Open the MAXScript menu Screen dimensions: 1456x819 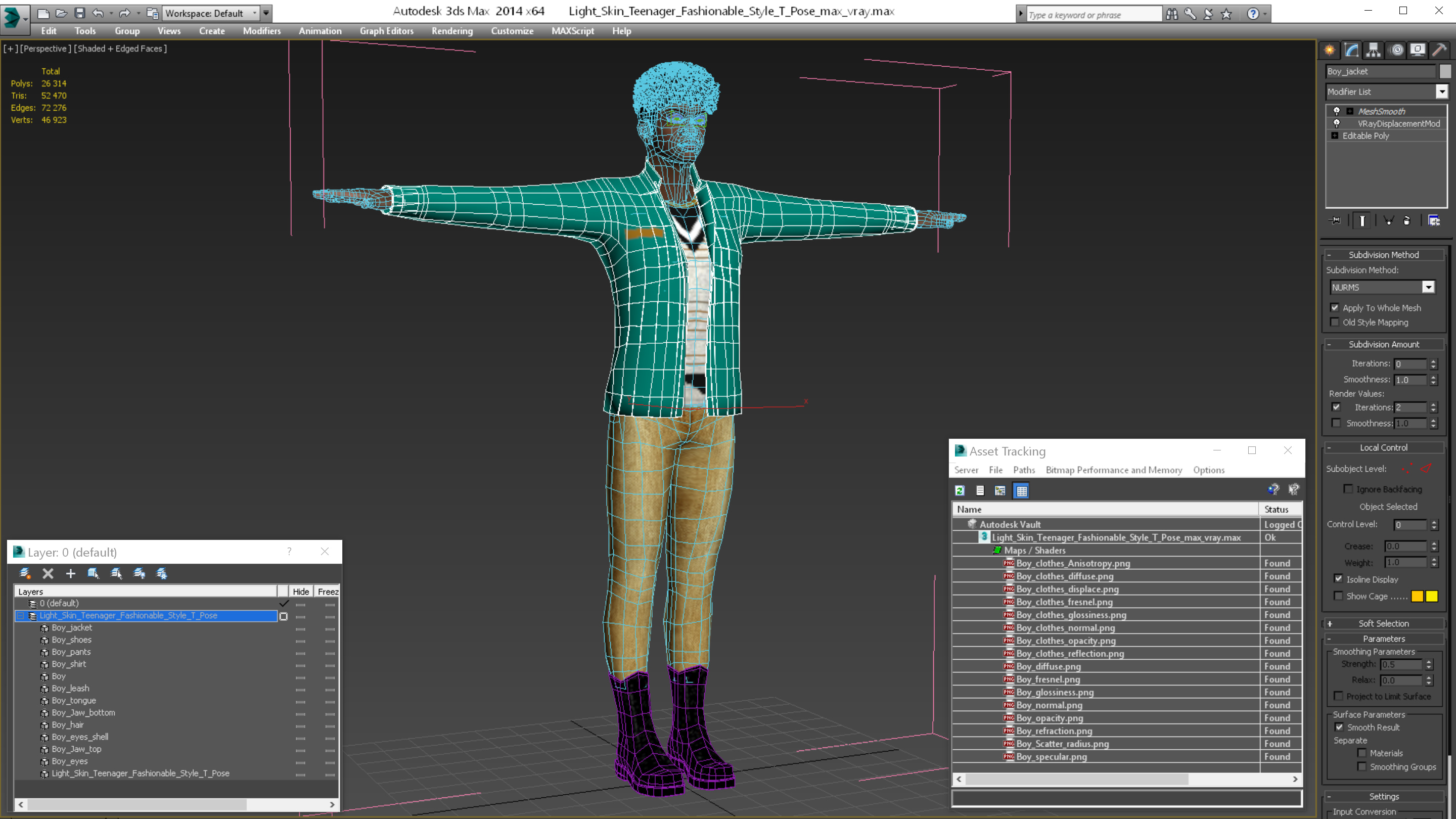[x=573, y=31]
